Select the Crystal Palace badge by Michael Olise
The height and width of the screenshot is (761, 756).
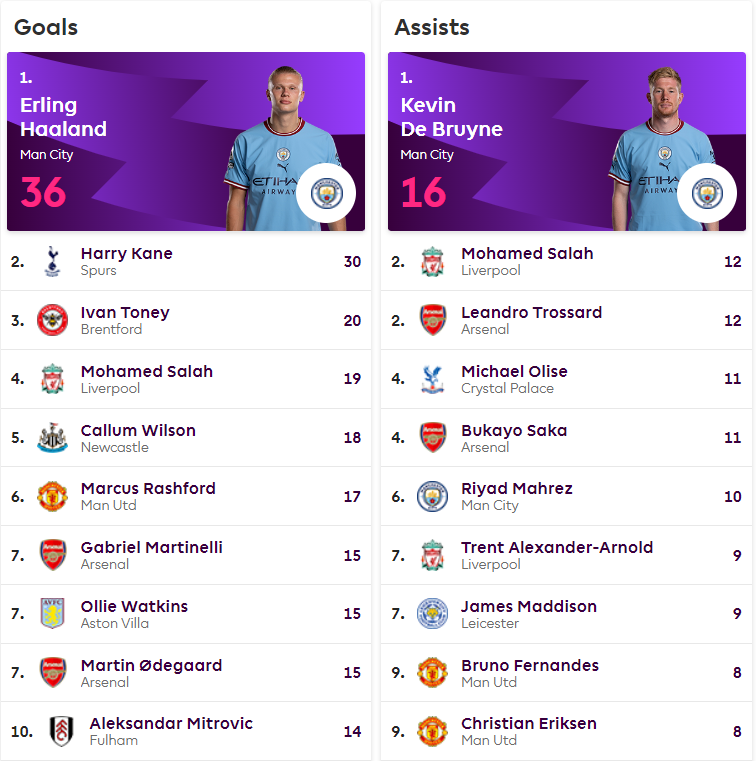[x=433, y=379]
